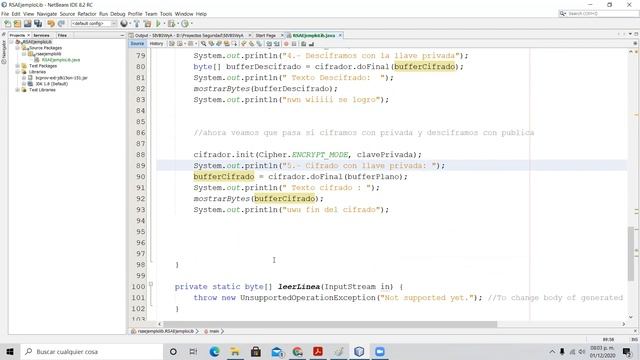
Task: Click the Undo arrow icon
Action: coord(51,24)
